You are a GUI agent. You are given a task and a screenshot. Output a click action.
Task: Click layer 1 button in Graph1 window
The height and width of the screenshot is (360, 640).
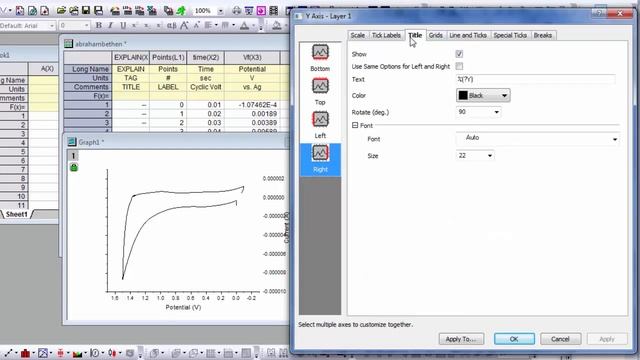pos(73,156)
